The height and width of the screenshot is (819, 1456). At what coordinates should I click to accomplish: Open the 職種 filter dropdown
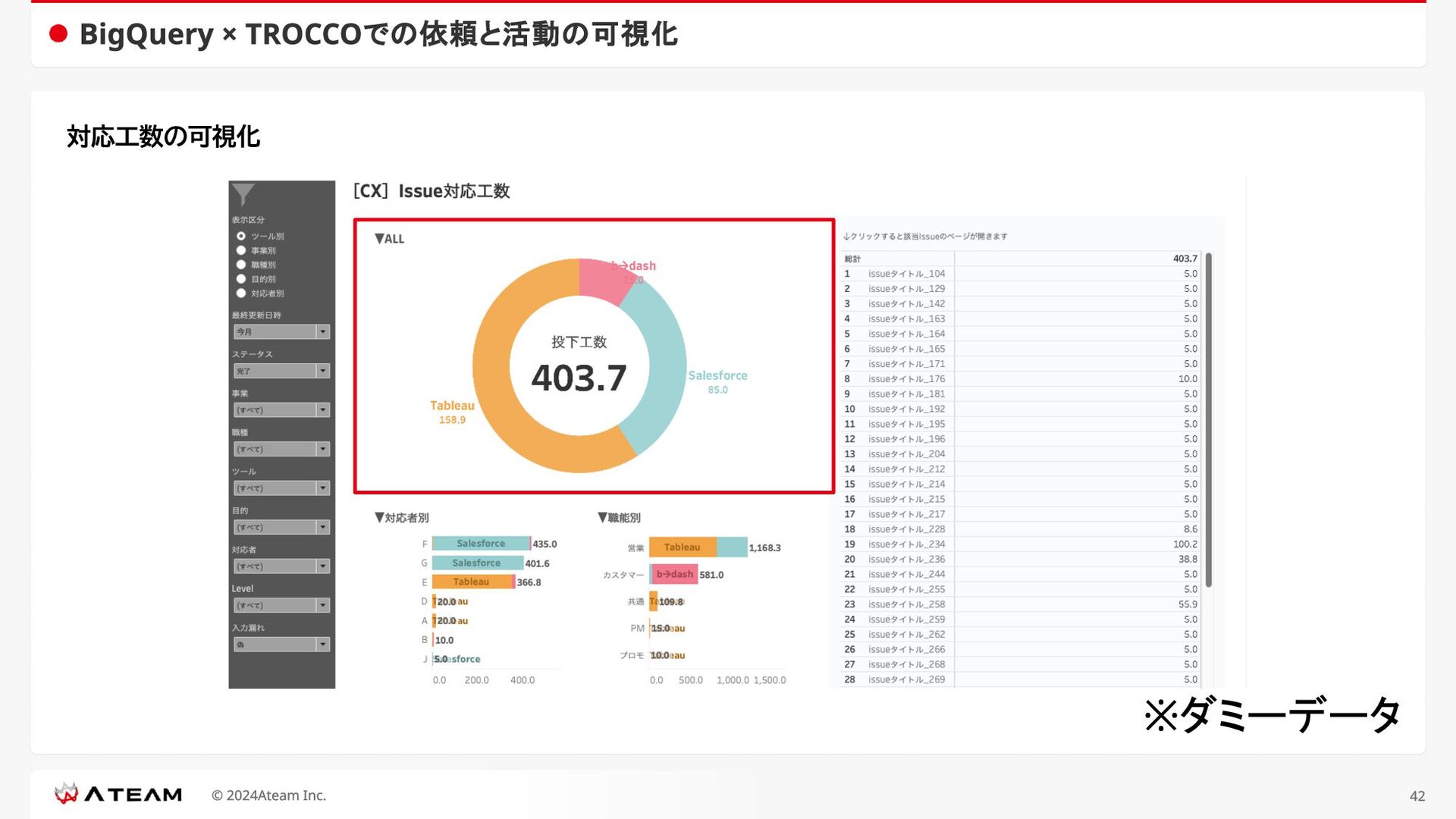[x=281, y=449]
